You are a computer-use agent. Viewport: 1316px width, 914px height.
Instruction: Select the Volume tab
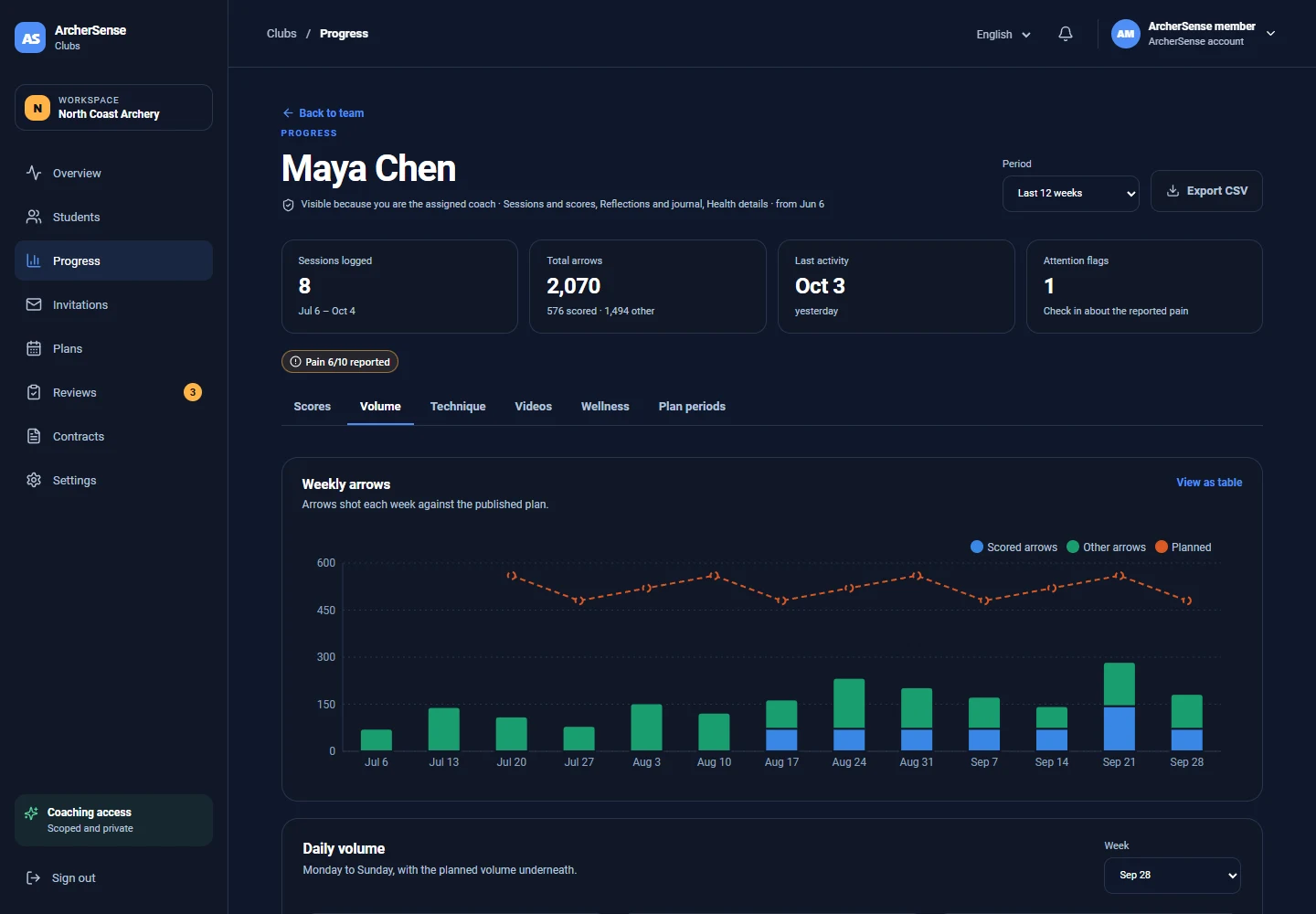click(x=380, y=407)
